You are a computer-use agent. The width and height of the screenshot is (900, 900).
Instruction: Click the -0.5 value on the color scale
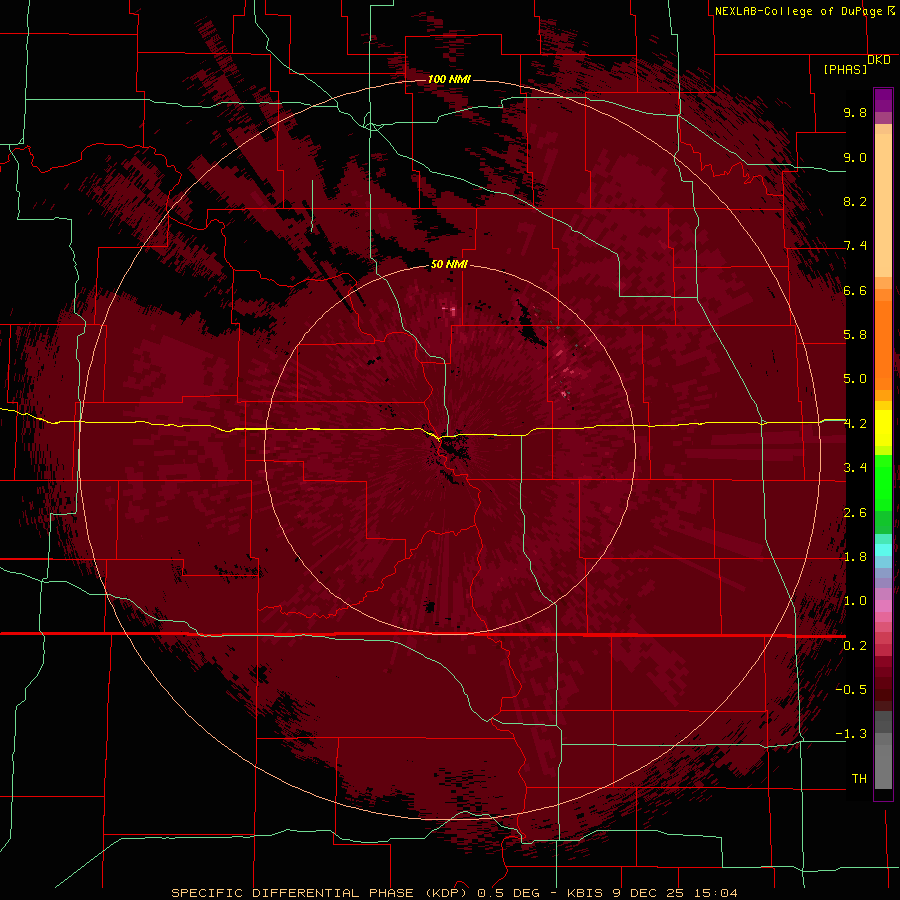coord(851,690)
